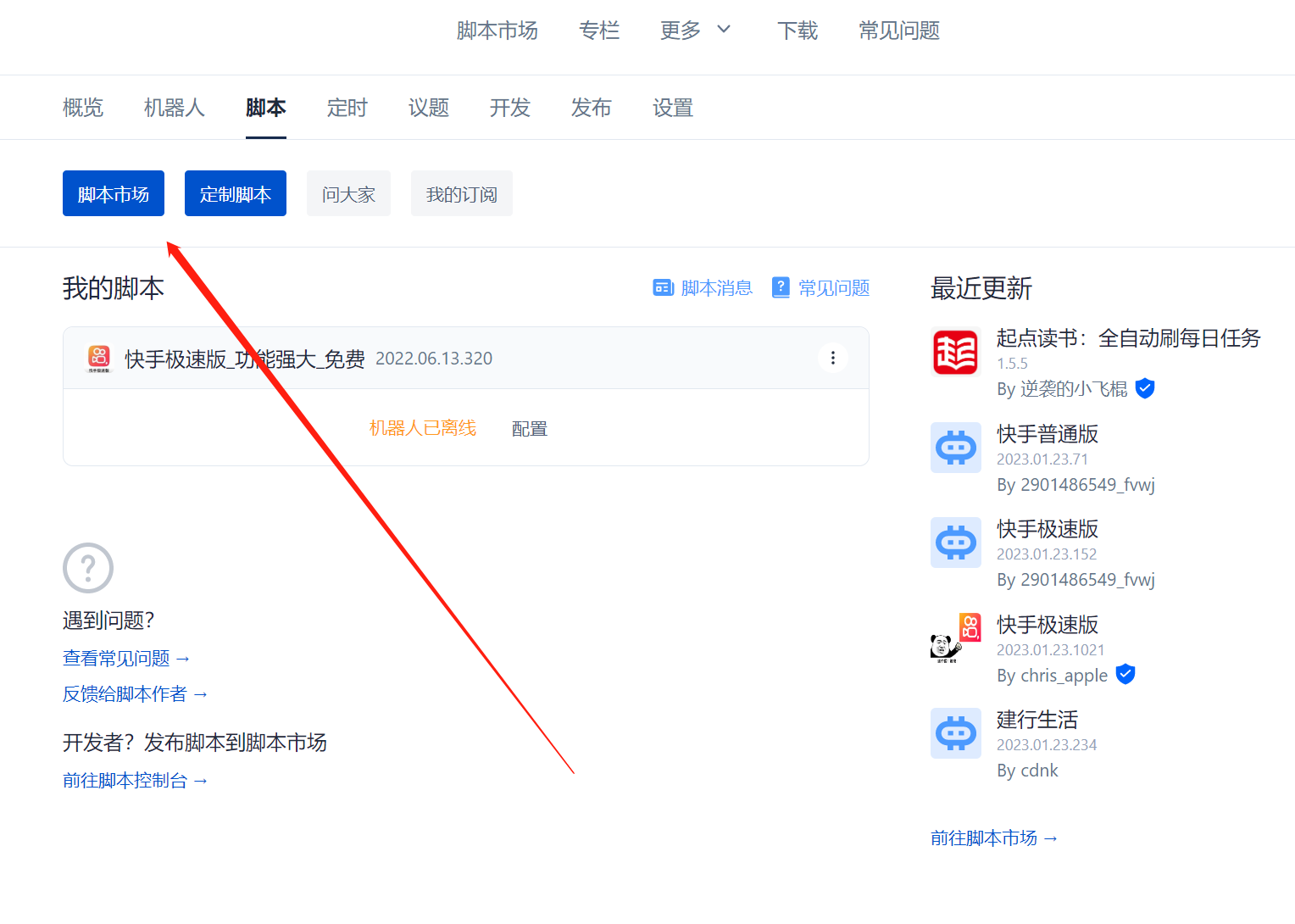The height and width of the screenshot is (924, 1295).
Task: Click the 我的订阅 button
Action: click(x=462, y=193)
